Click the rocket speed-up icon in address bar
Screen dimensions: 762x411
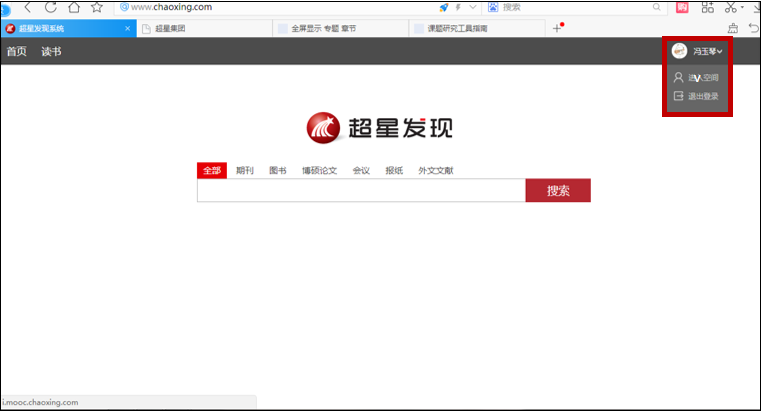[444, 7]
